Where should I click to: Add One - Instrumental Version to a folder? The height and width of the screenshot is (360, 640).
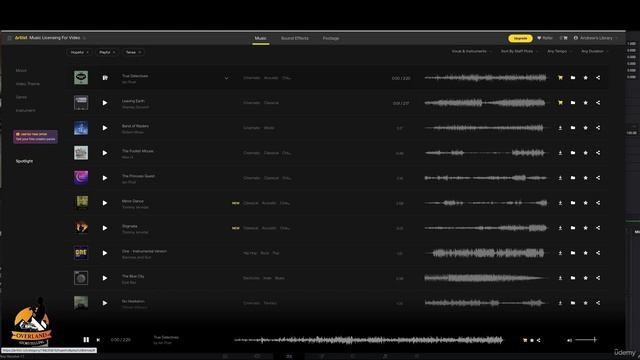[x=573, y=253]
